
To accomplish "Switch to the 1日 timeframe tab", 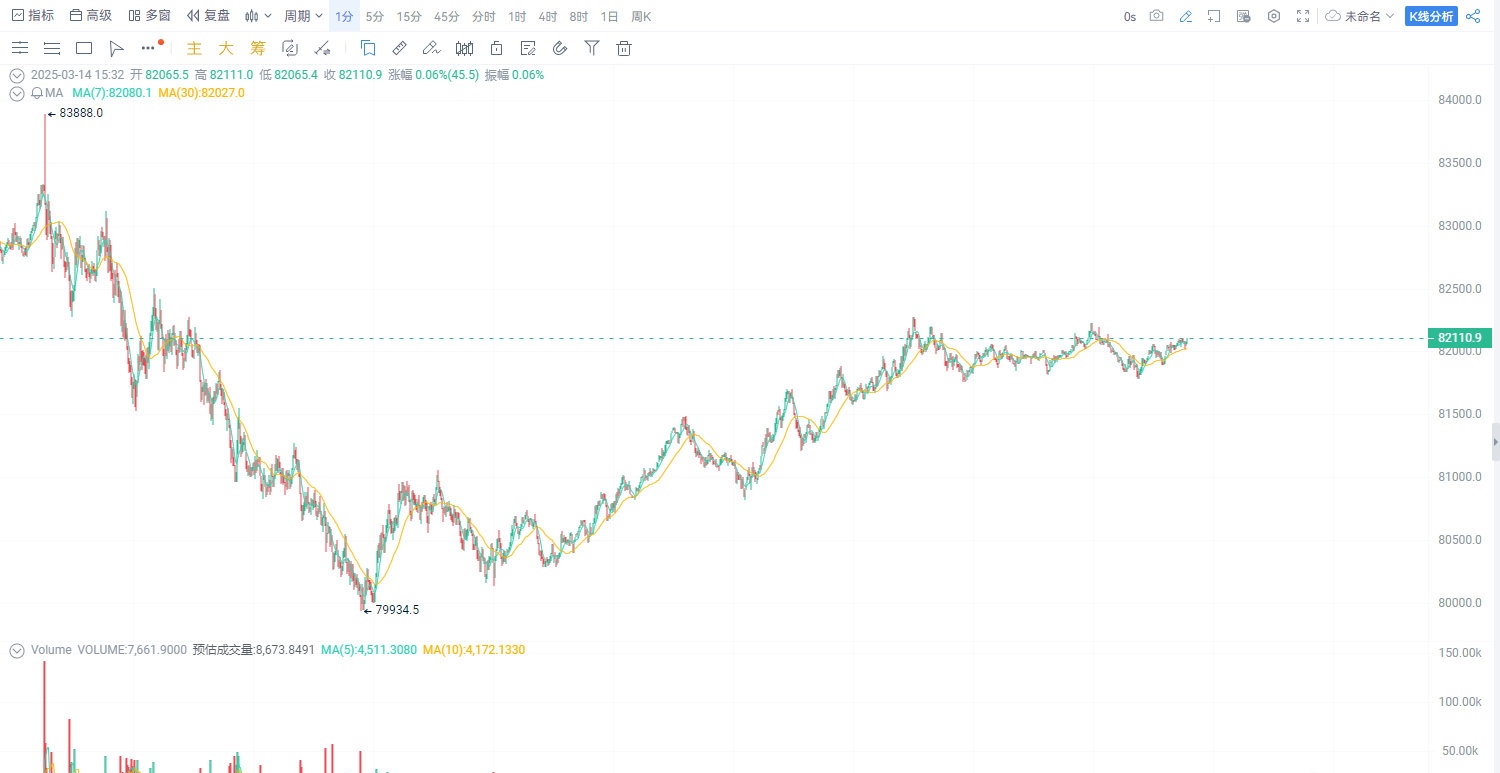I will [x=609, y=16].
